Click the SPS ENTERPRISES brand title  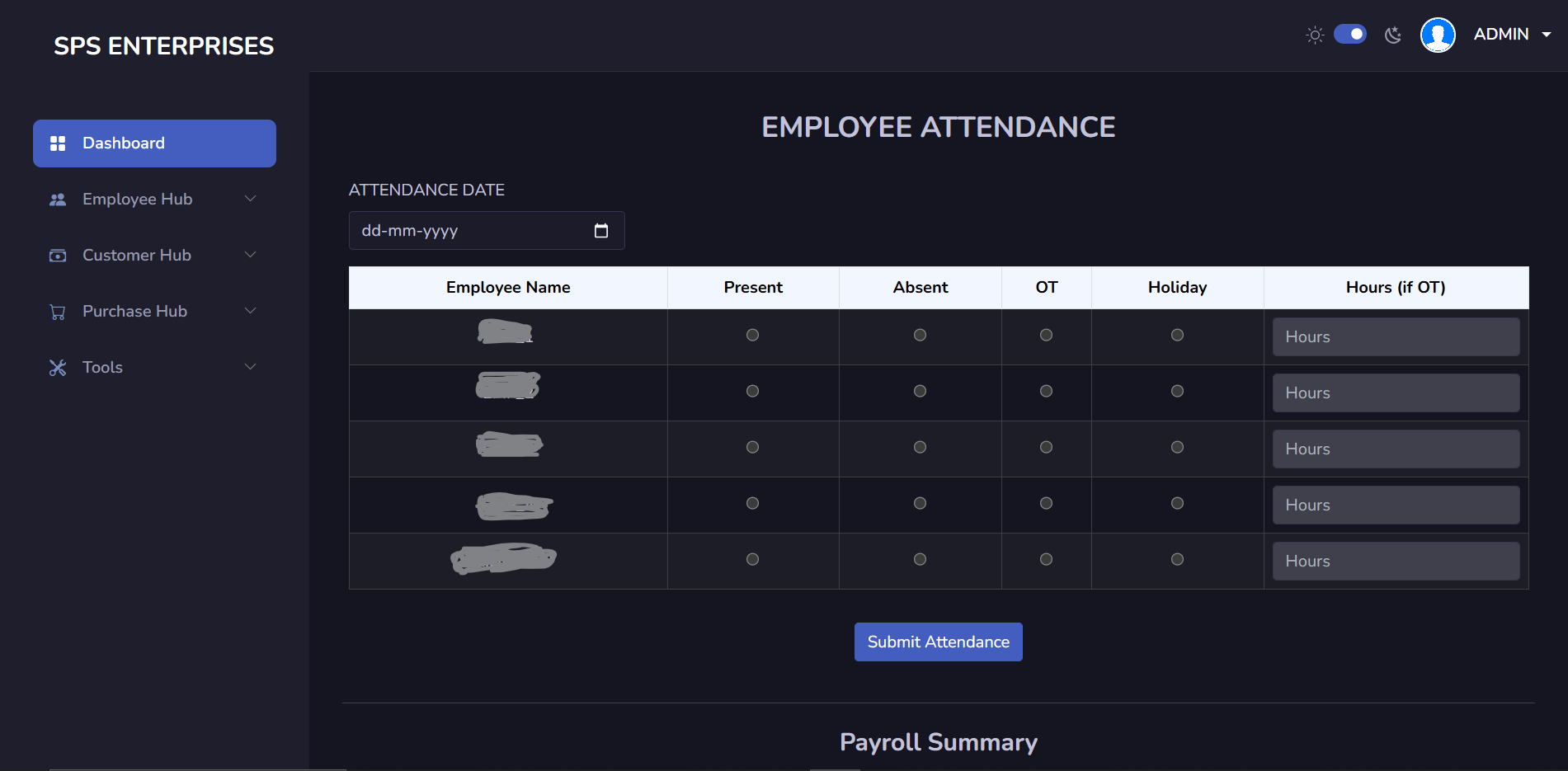click(x=163, y=46)
